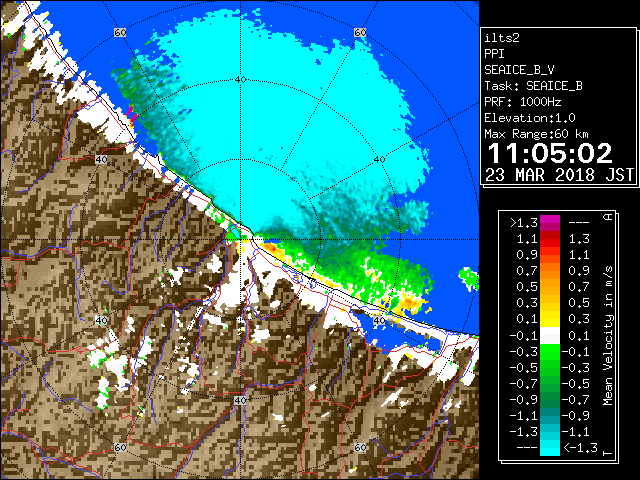The width and height of the screenshot is (640, 480).
Task: Click the 'PPI' scan type label
Action: point(494,54)
